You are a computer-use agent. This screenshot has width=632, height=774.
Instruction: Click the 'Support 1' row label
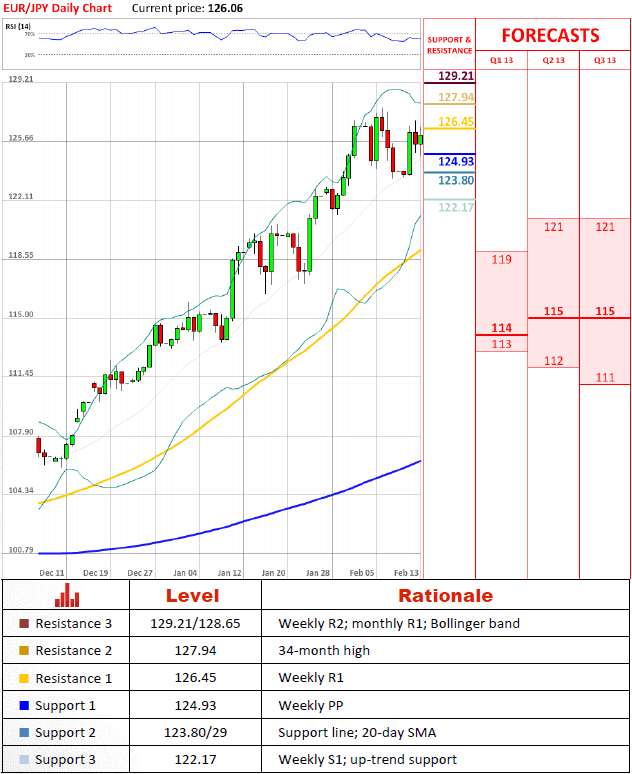point(65,706)
